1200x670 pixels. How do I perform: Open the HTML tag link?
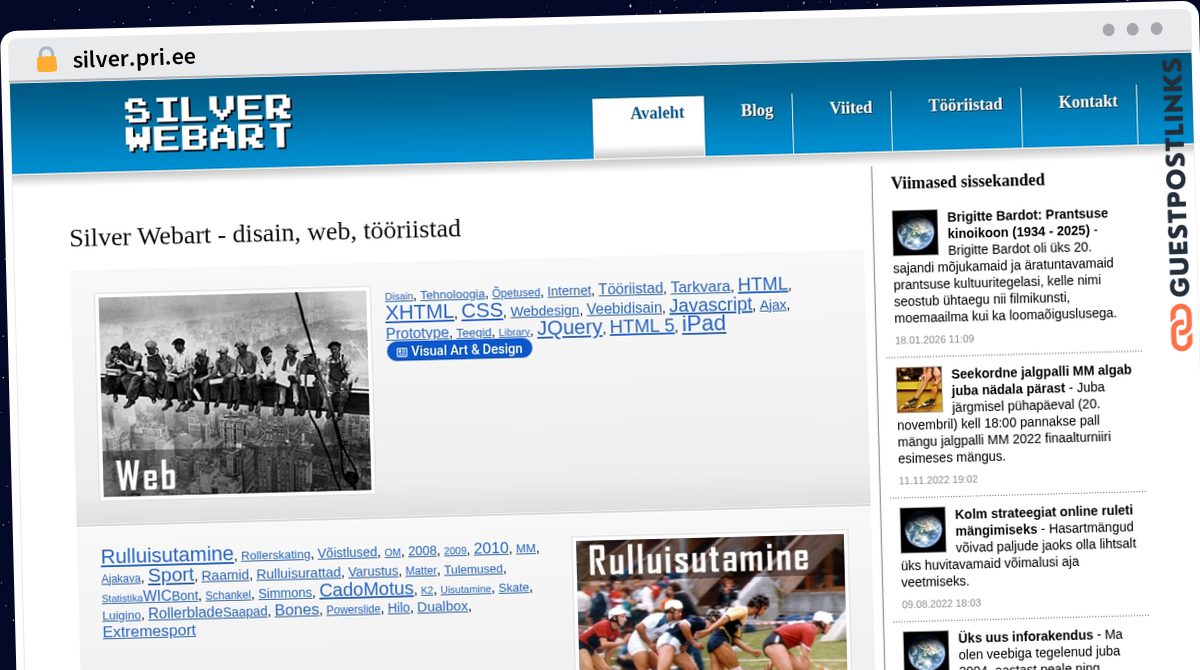(763, 284)
